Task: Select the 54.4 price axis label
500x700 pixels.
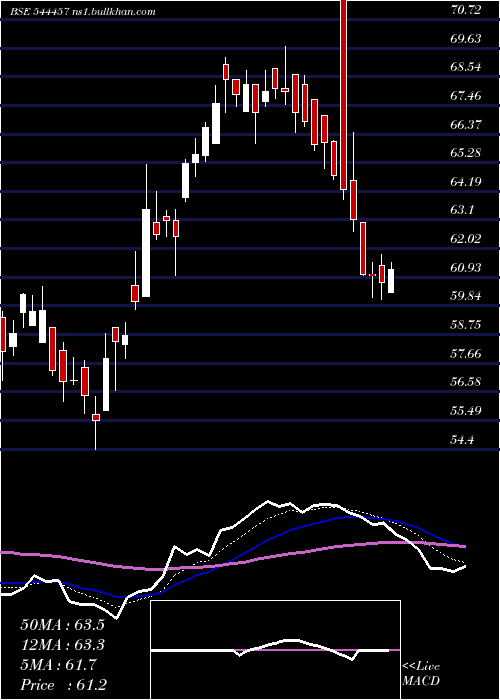Action: 462,440
